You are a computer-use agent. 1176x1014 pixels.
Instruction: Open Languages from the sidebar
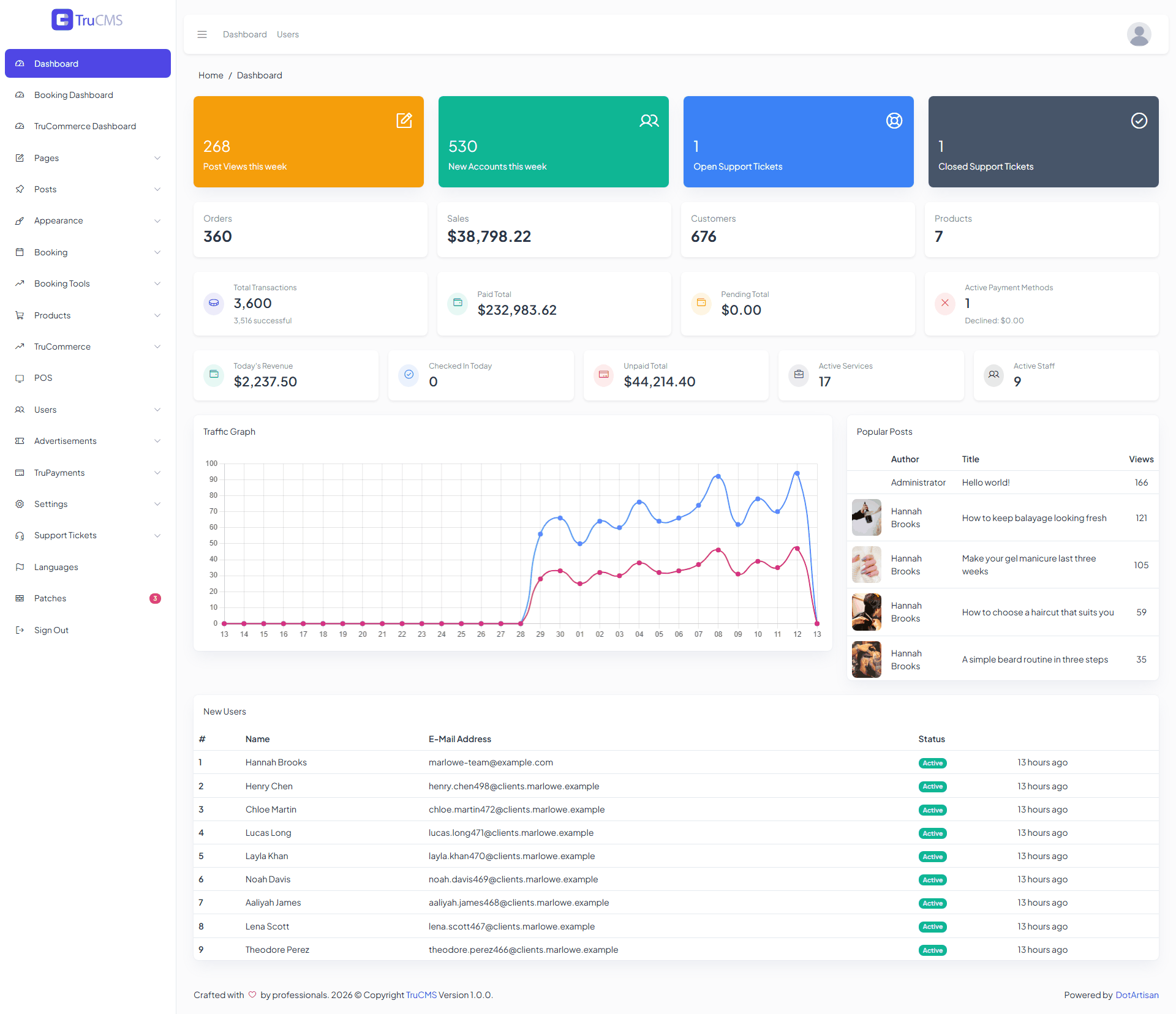tap(88, 567)
